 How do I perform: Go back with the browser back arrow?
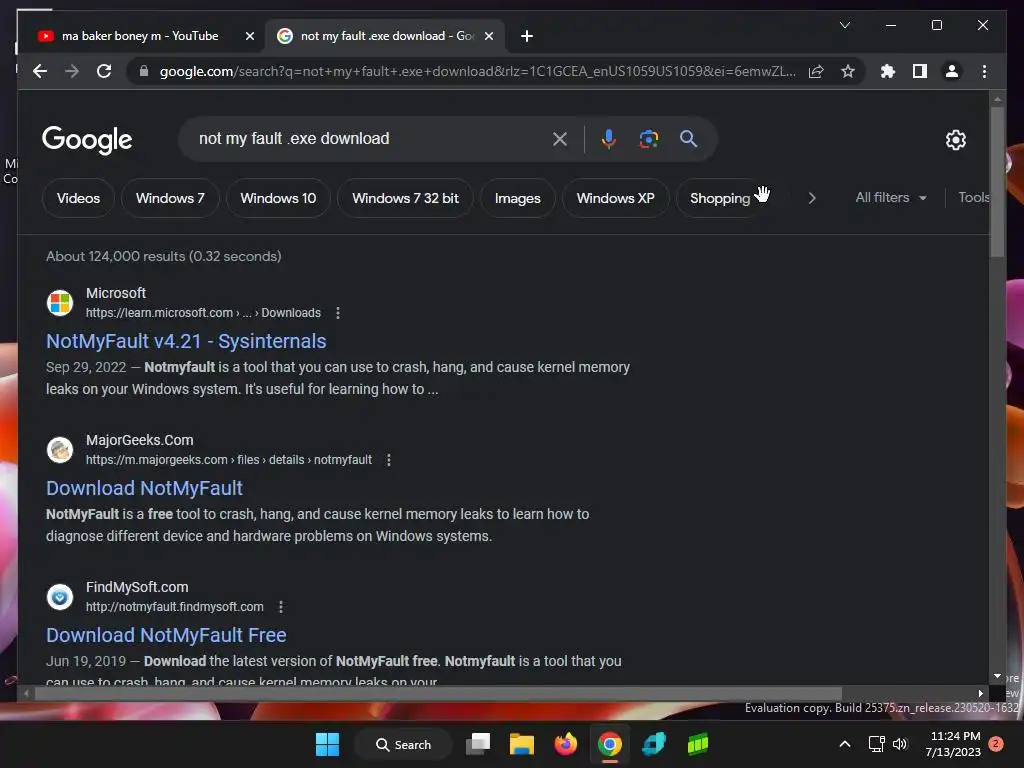[x=40, y=71]
